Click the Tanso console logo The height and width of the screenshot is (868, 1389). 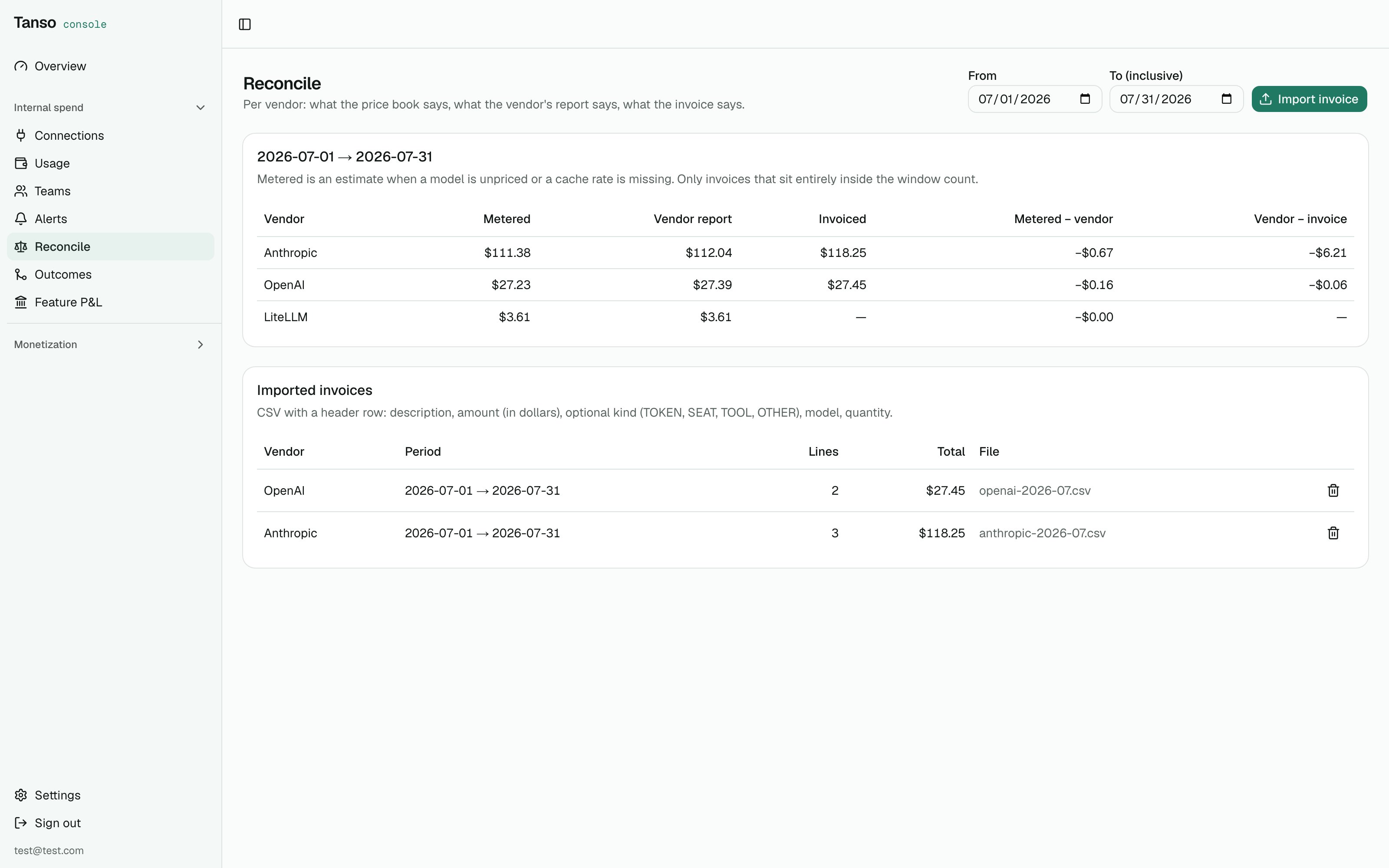[60, 23]
